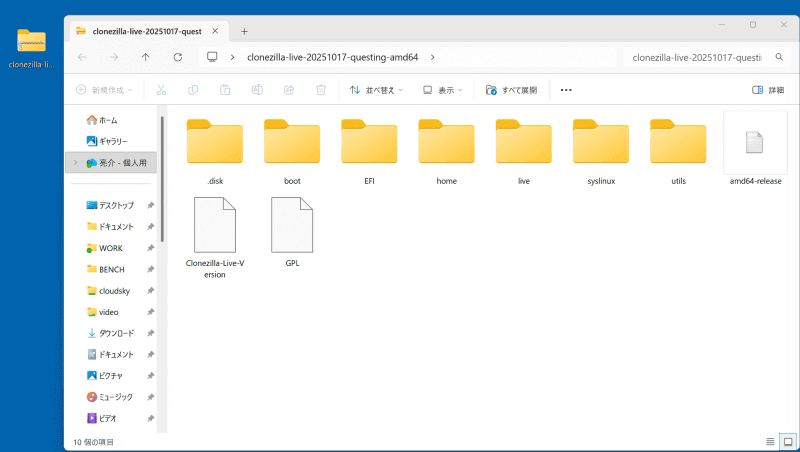Click the search magnifier icon
This screenshot has height=452, width=800.
(x=779, y=57)
